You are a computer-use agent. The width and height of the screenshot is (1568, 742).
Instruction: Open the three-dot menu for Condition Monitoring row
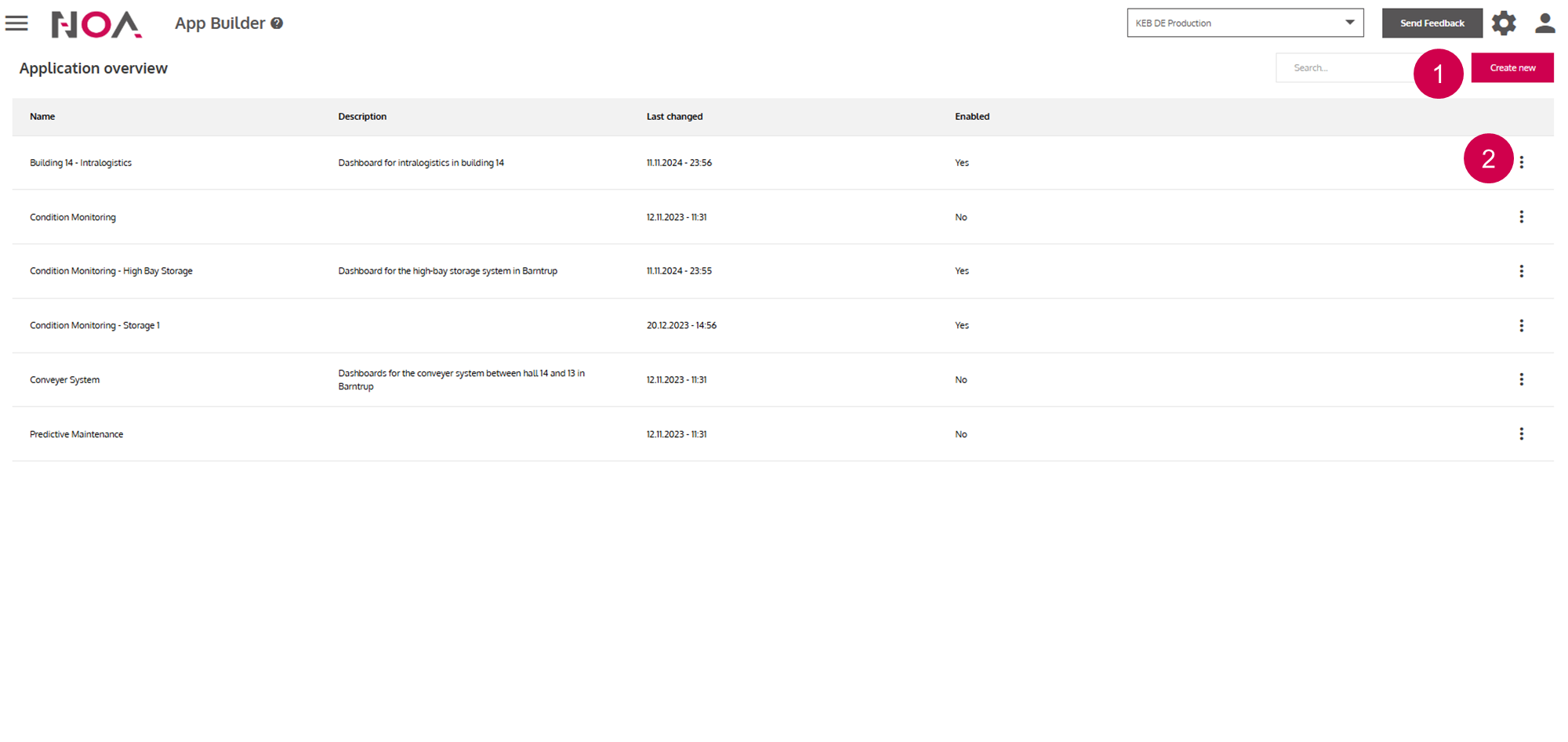click(x=1521, y=217)
